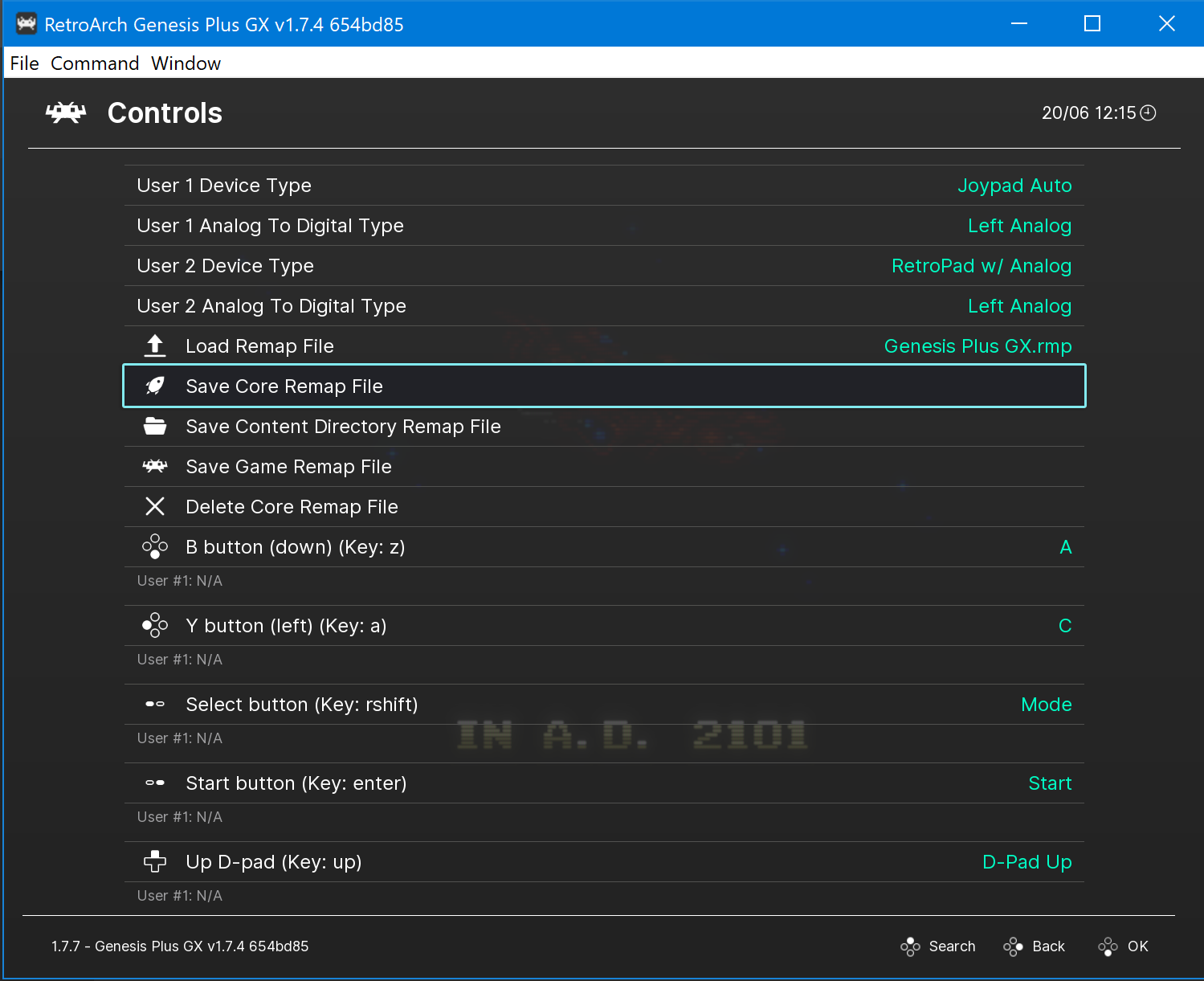This screenshot has height=981, width=1204.
Task: Select the Genesis Plus GX.rmp remap value
Action: (x=977, y=346)
